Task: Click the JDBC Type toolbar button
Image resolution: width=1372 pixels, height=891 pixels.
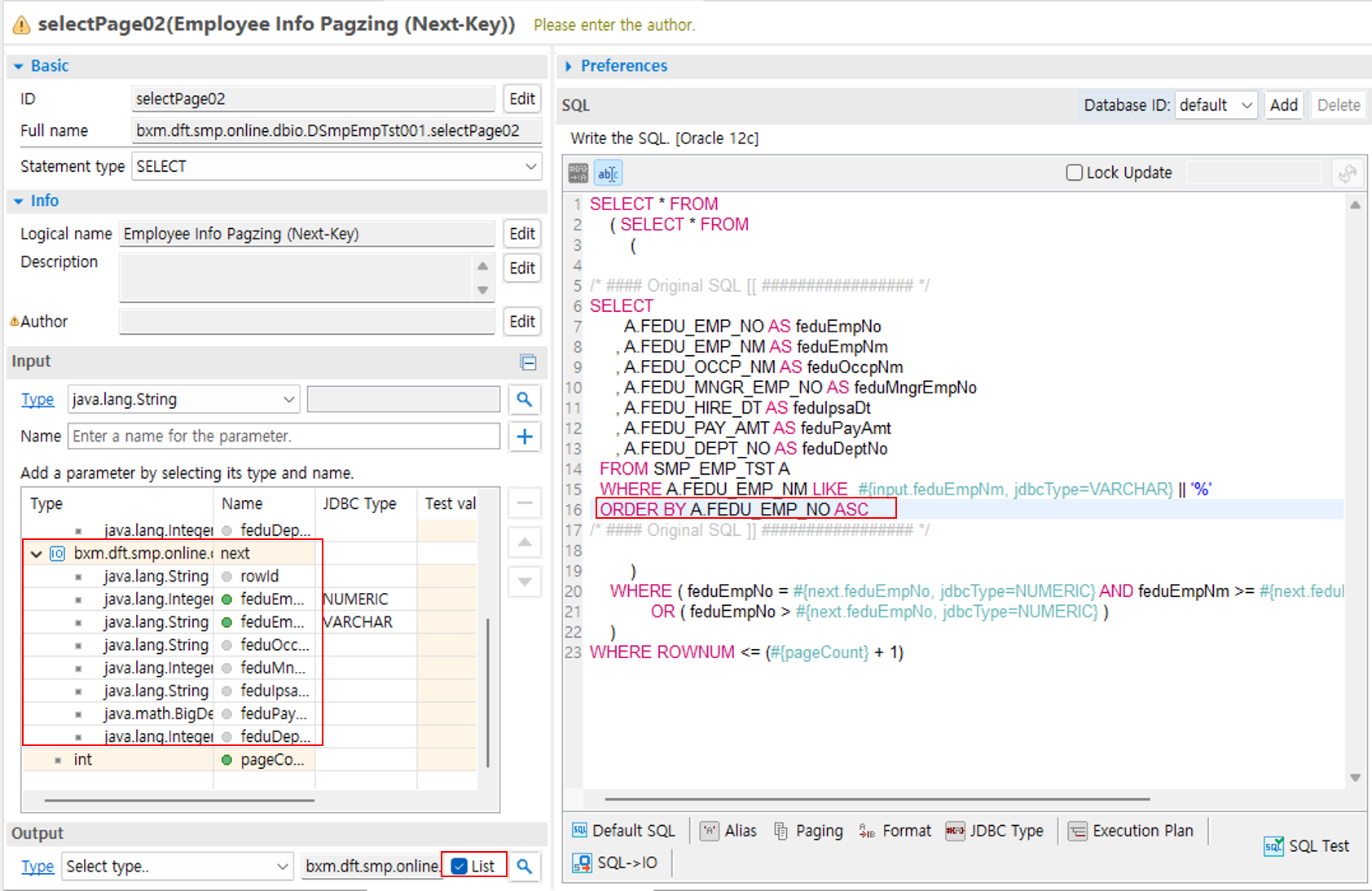Action: [x=995, y=831]
